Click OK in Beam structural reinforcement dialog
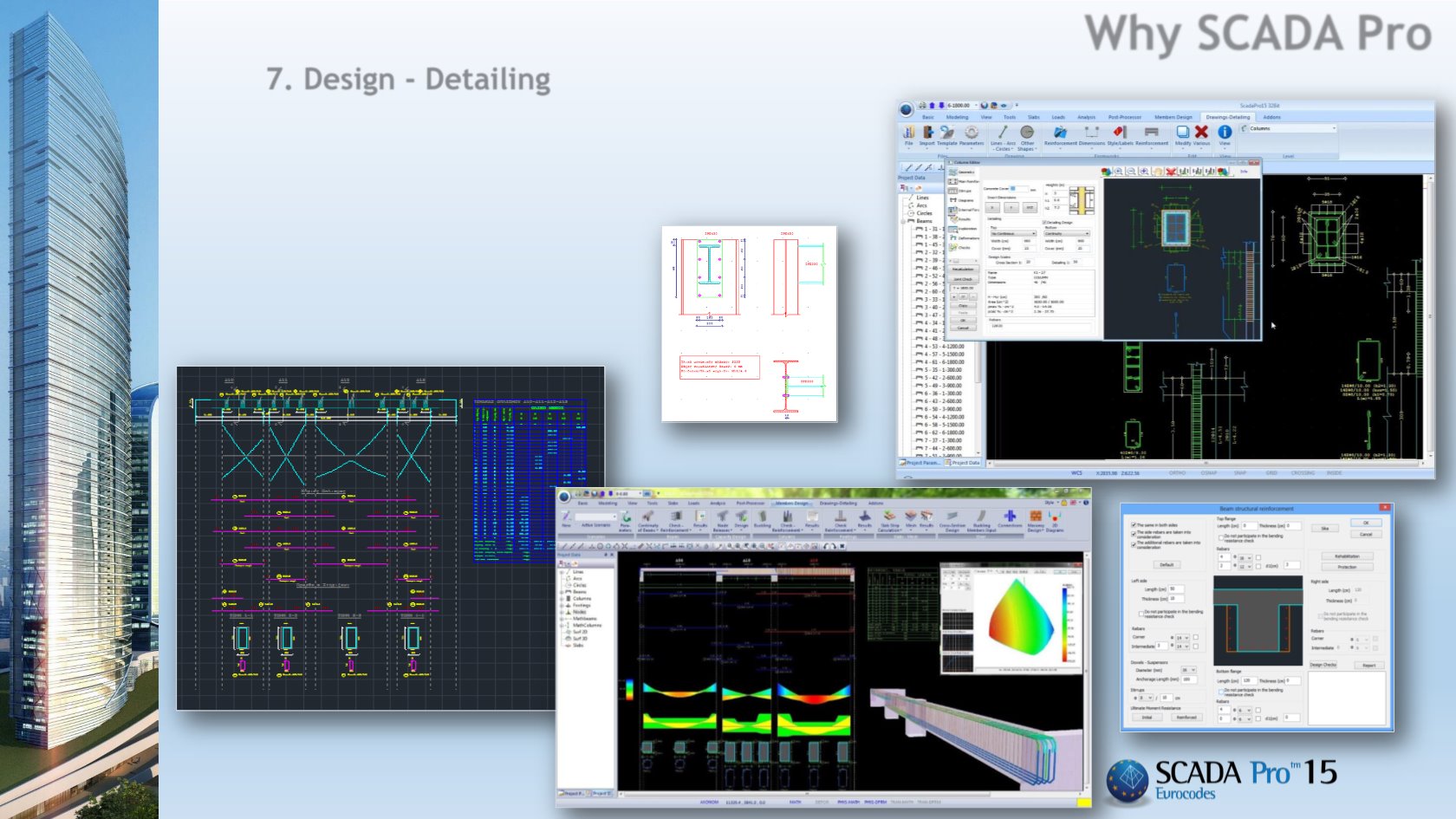Screen dimensions: 1456x819 coord(1366,523)
